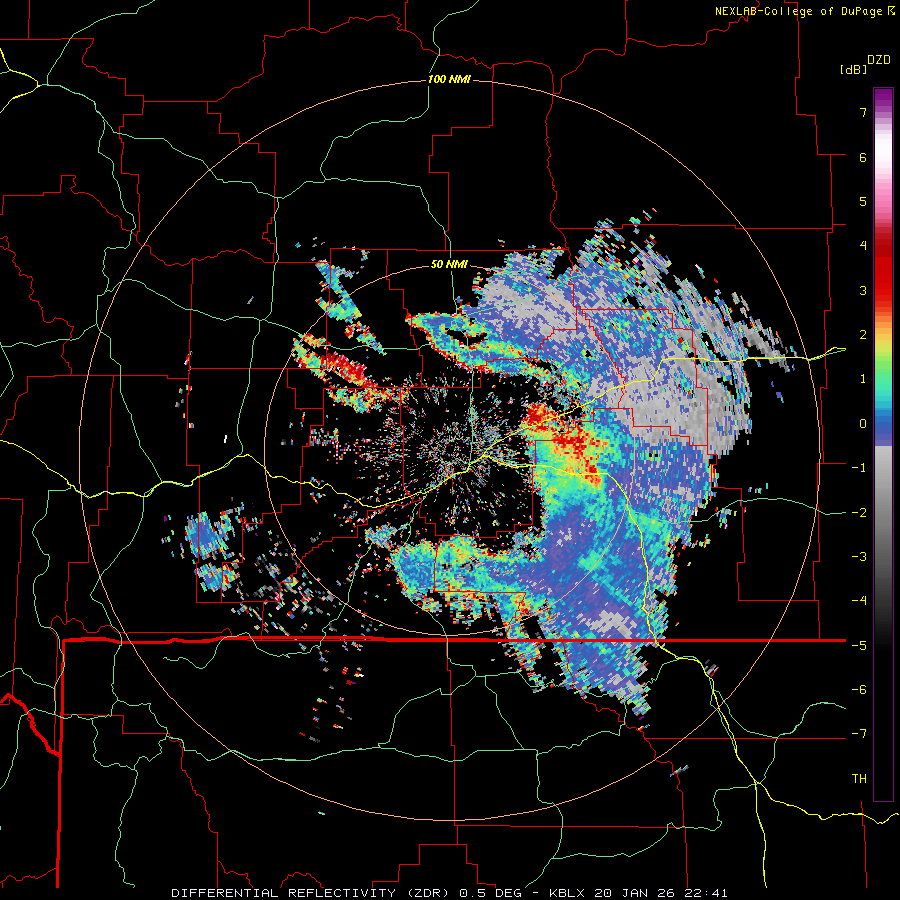The image size is (900, 900).
Task: Click the -7 value on the color scale
Action: tap(859, 734)
